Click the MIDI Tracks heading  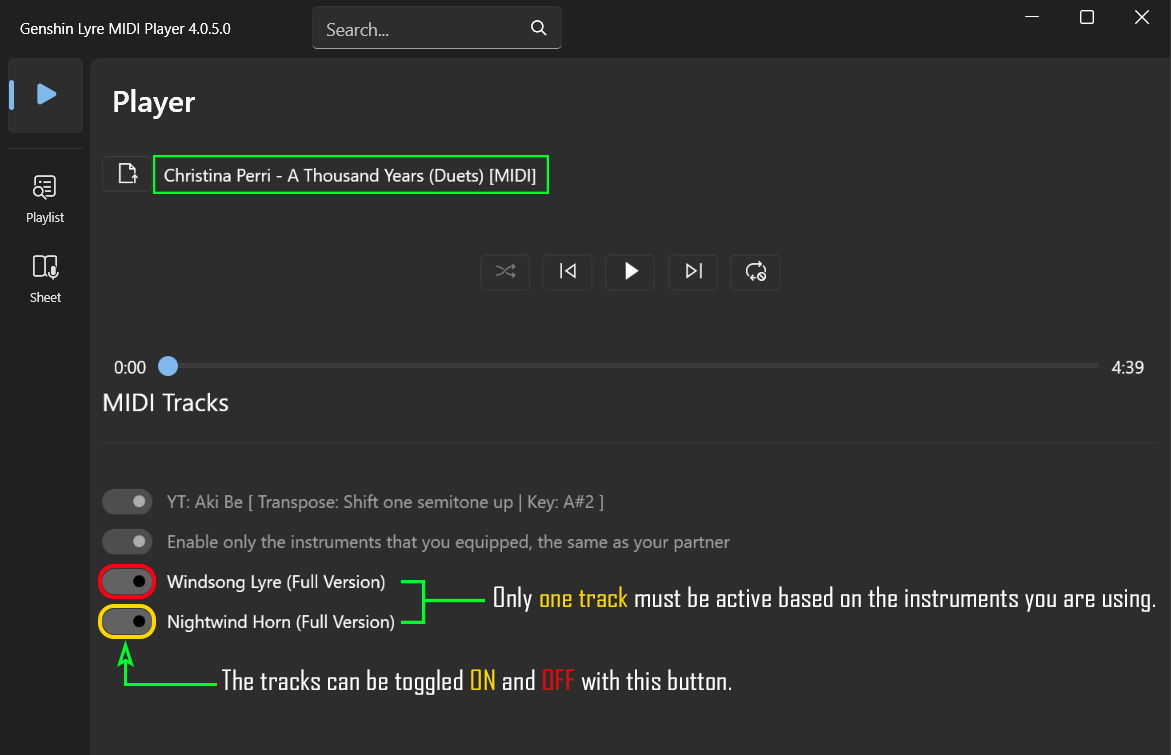click(166, 403)
